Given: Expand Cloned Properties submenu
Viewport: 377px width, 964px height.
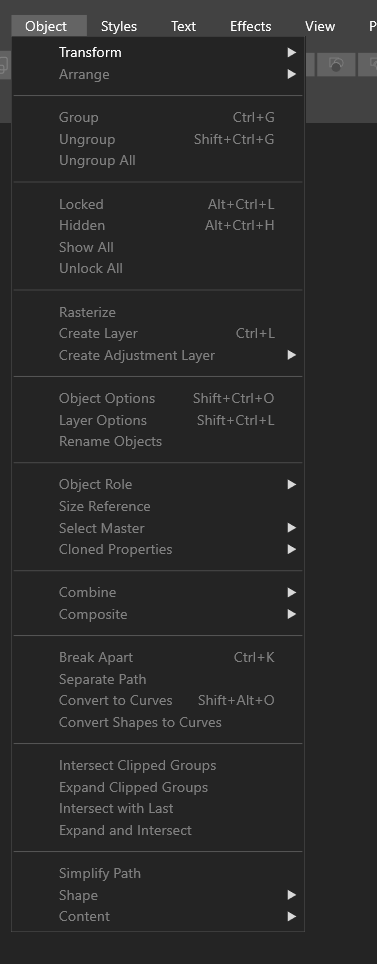Looking at the screenshot, I should (x=158, y=550).
